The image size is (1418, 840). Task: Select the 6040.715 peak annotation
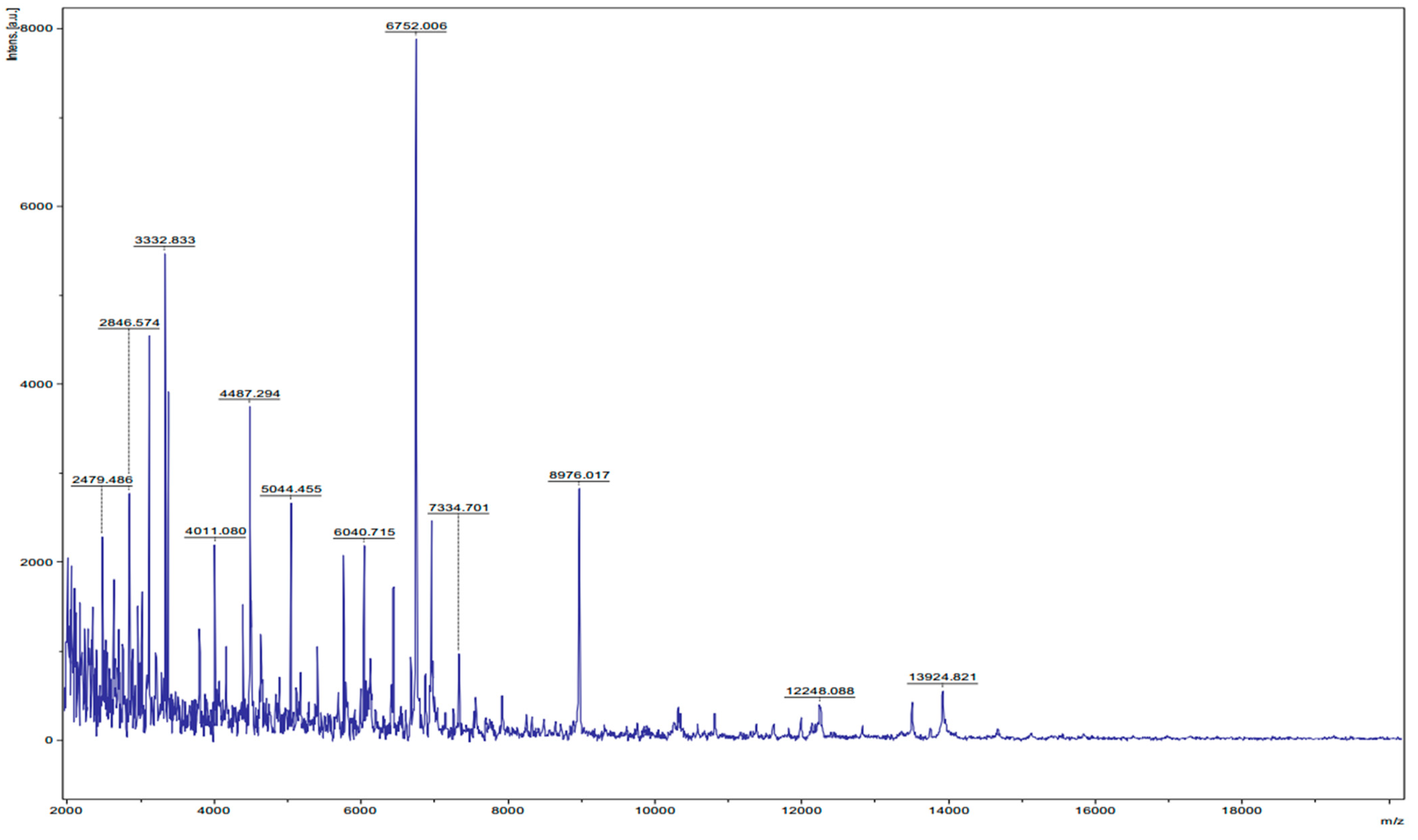pos(364,532)
